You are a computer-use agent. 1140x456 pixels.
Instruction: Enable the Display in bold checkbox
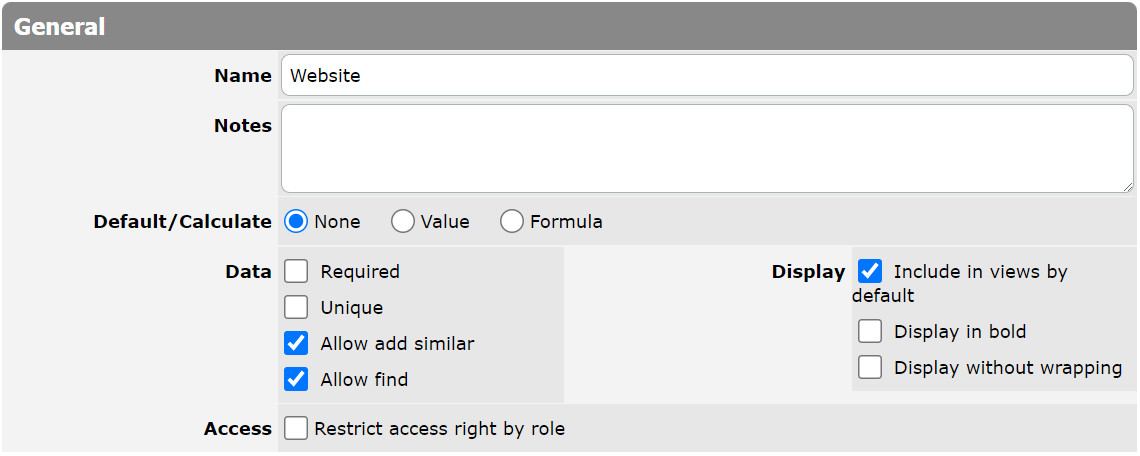(x=870, y=332)
